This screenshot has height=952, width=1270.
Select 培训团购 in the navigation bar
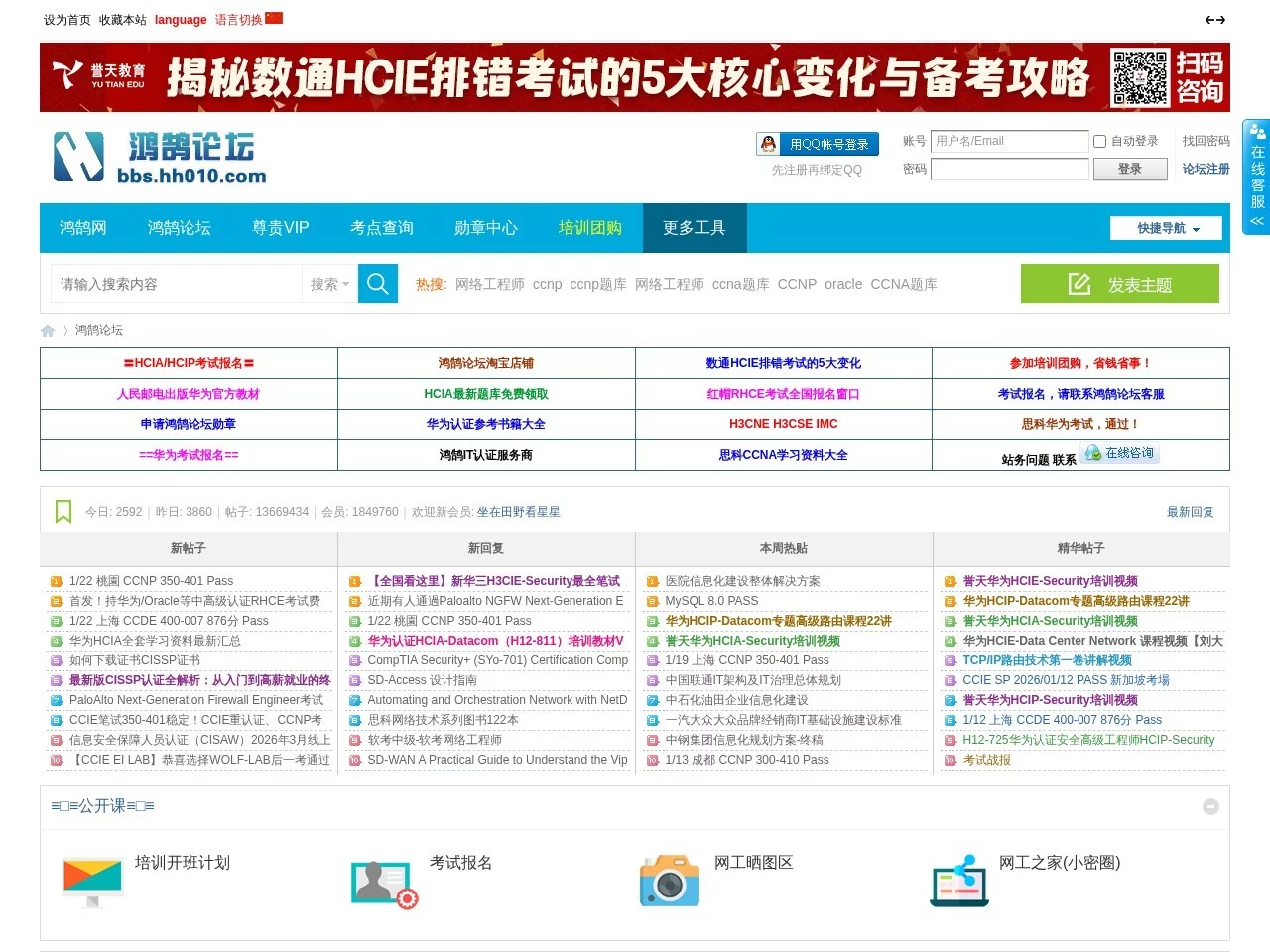pyautogui.click(x=589, y=227)
